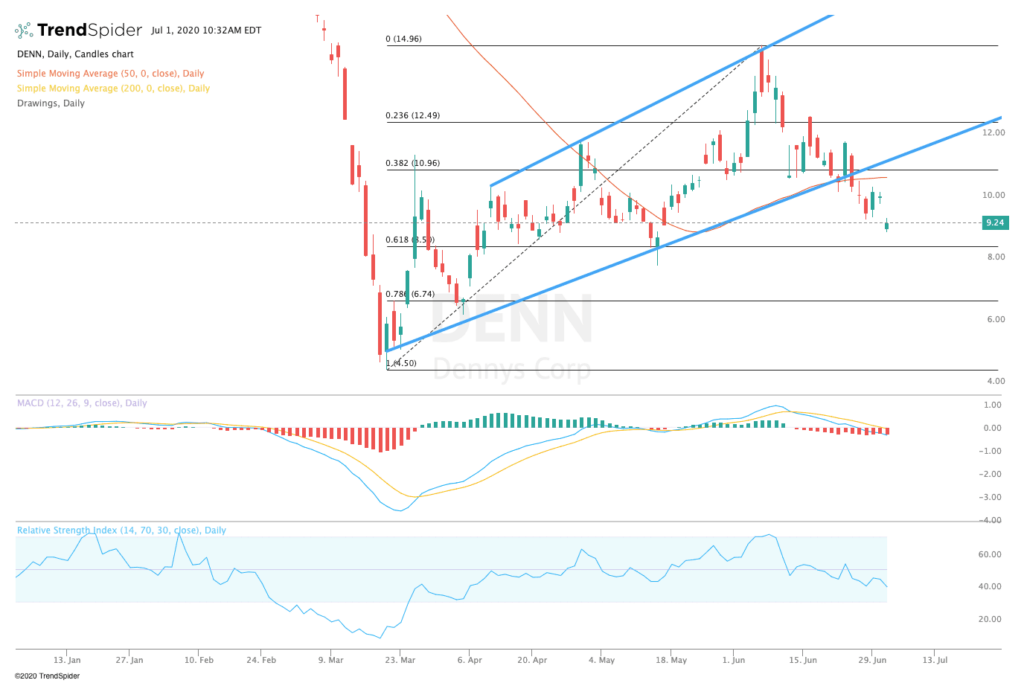Select the dashed diagonal Fibonacci swing line
This screenshot has height=683, width=1024.
(x=575, y=208)
